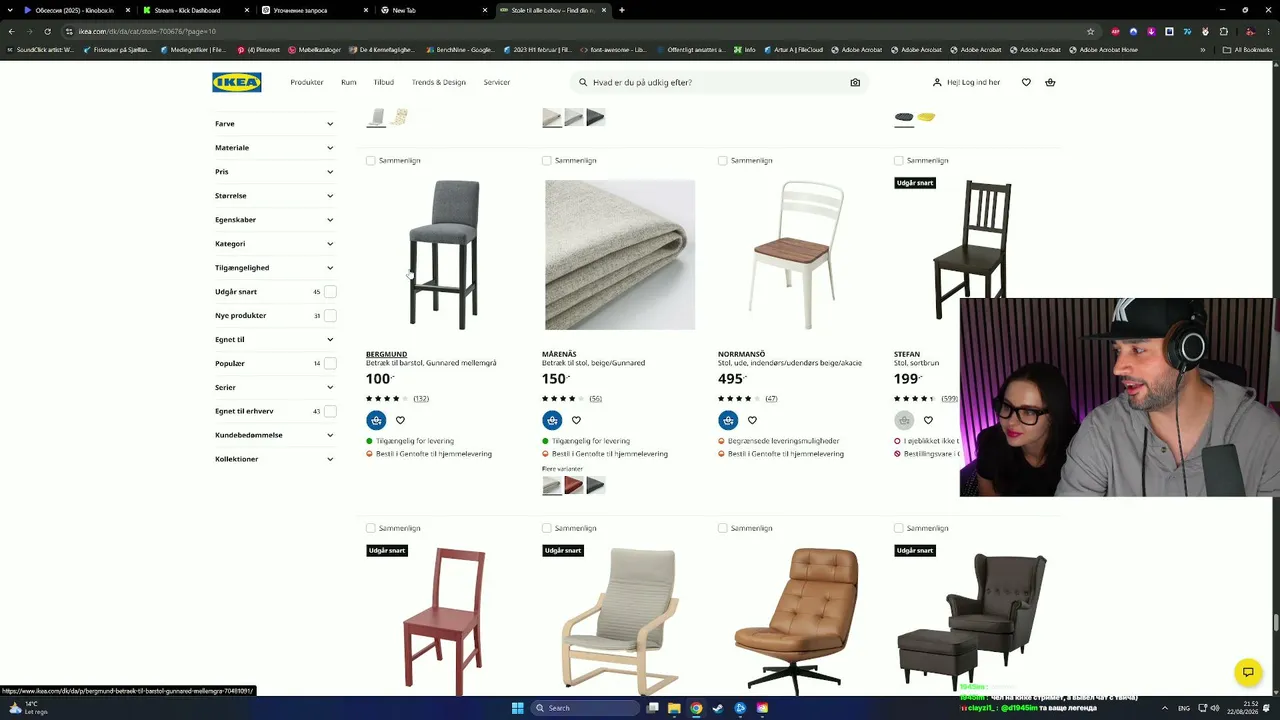Open the Tilbud menu
The width and height of the screenshot is (1280, 720).
[x=384, y=82]
